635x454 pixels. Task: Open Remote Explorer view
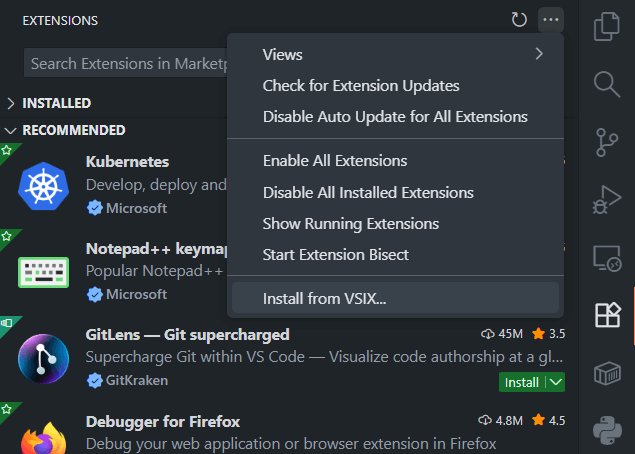[x=607, y=258]
